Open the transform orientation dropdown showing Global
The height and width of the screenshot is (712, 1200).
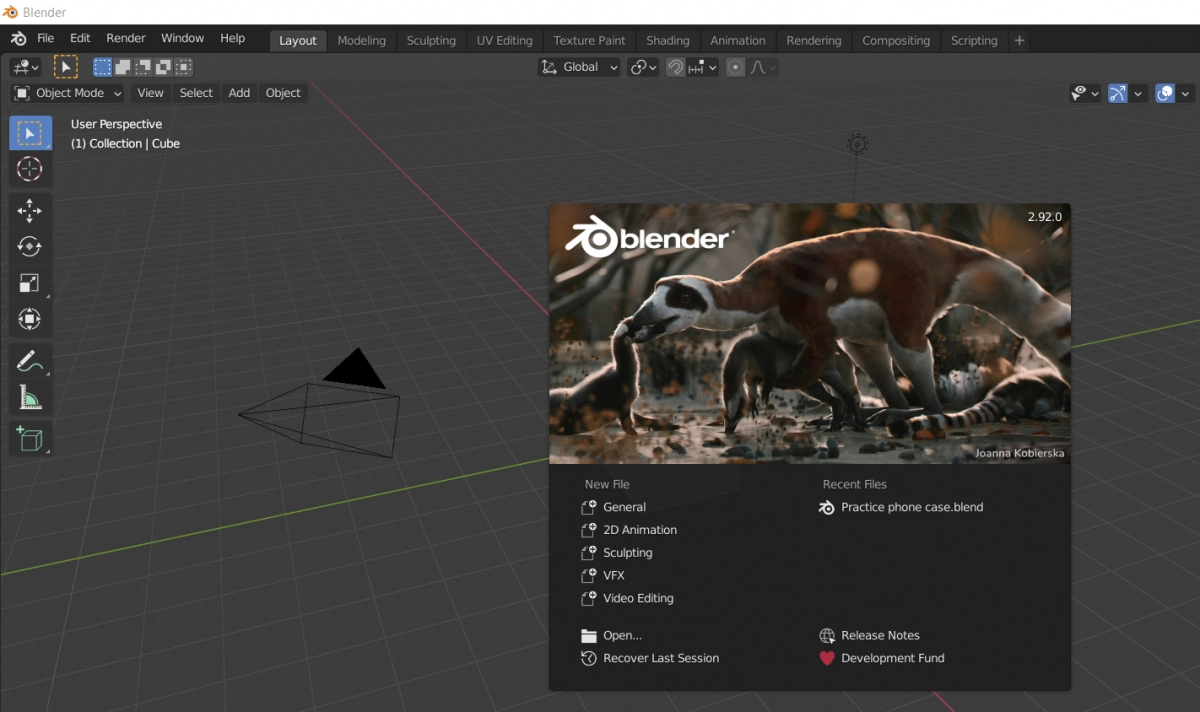click(x=580, y=67)
